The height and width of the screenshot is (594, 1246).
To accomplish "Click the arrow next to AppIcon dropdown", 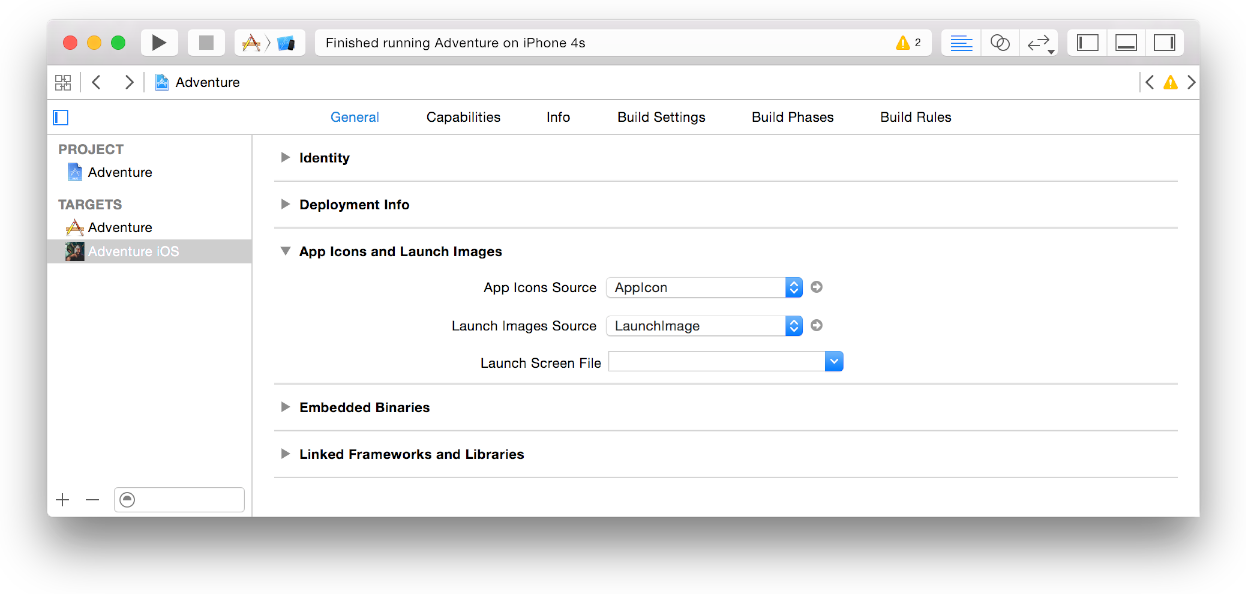I will click(817, 287).
